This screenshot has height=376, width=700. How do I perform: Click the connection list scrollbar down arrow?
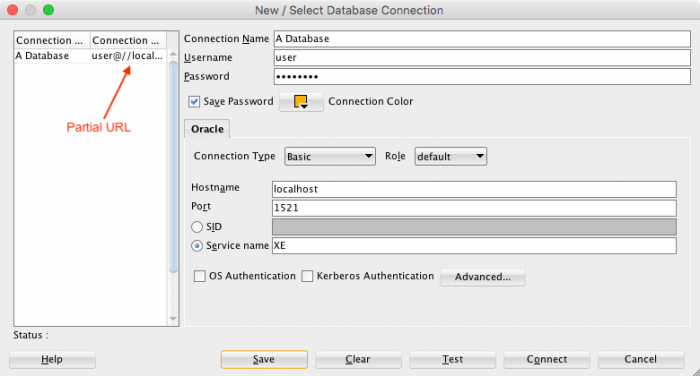(173, 319)
